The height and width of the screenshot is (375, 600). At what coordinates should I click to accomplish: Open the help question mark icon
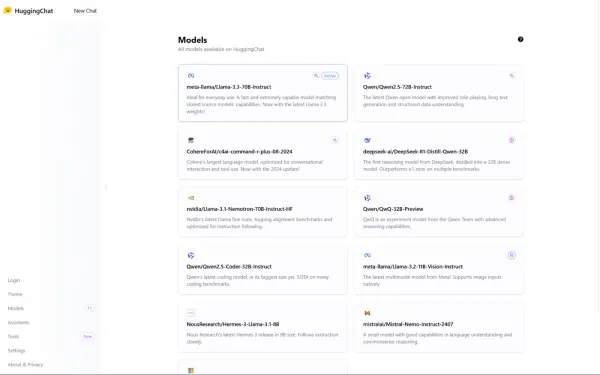pos(520,39)
